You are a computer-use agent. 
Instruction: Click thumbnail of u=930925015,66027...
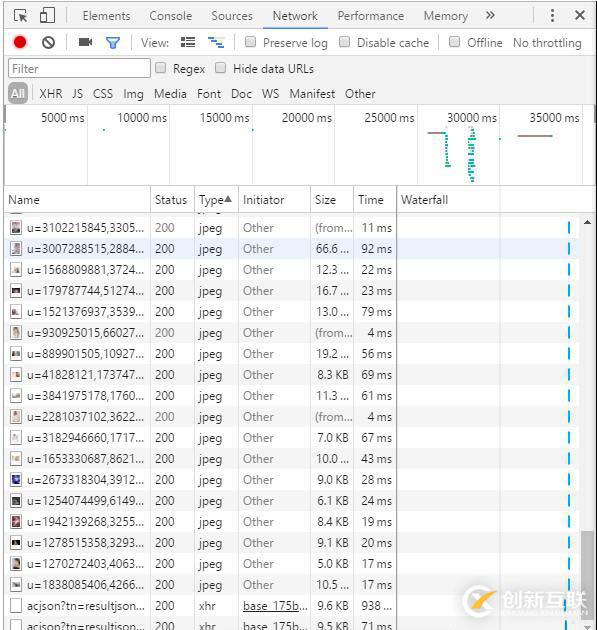[x=16, y=333]
